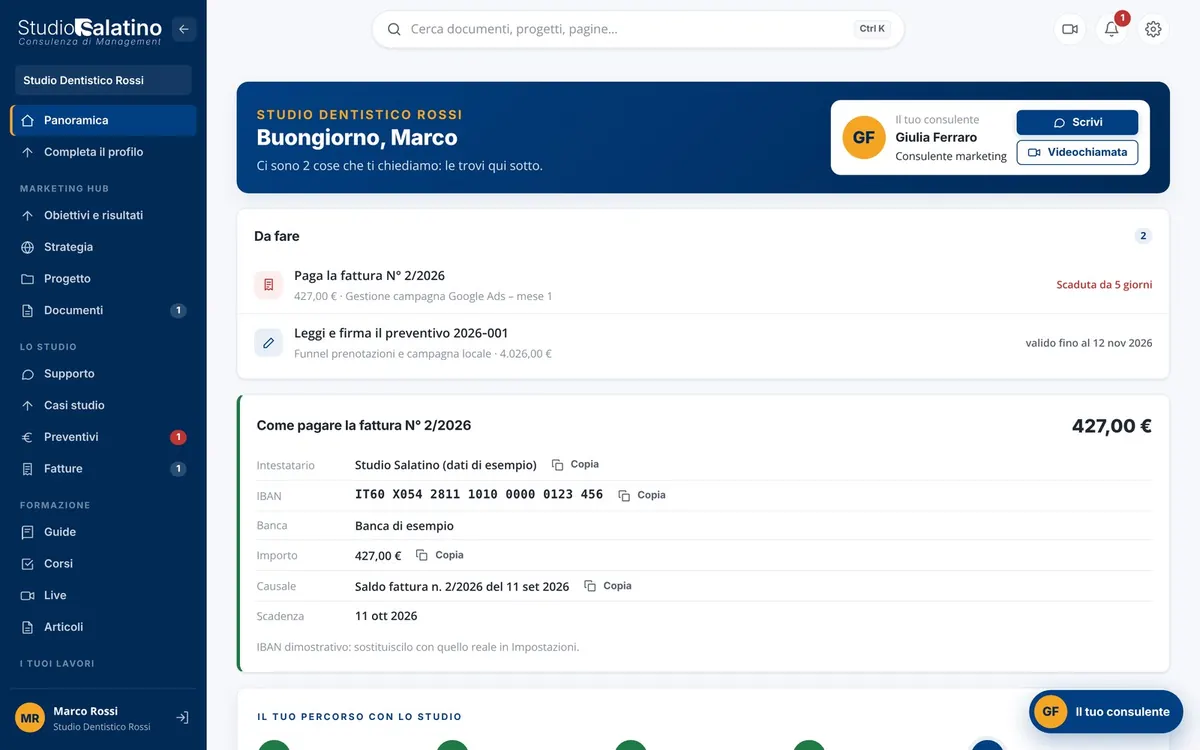Go to Obiettivi e risultati
This screenshot has height=750, width=1200.
click(x=103, y=215)
